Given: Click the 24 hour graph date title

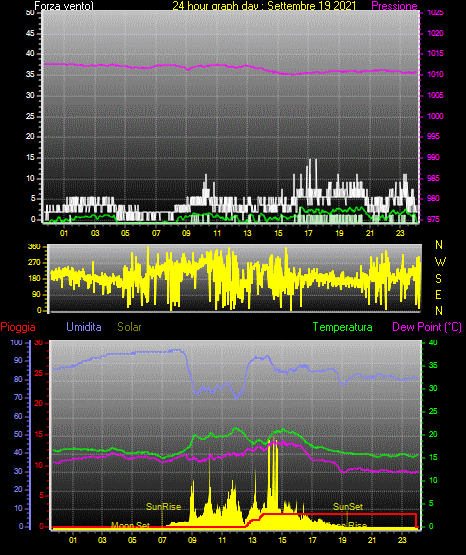Looking at the screenshot, I should tap(264, 6).
